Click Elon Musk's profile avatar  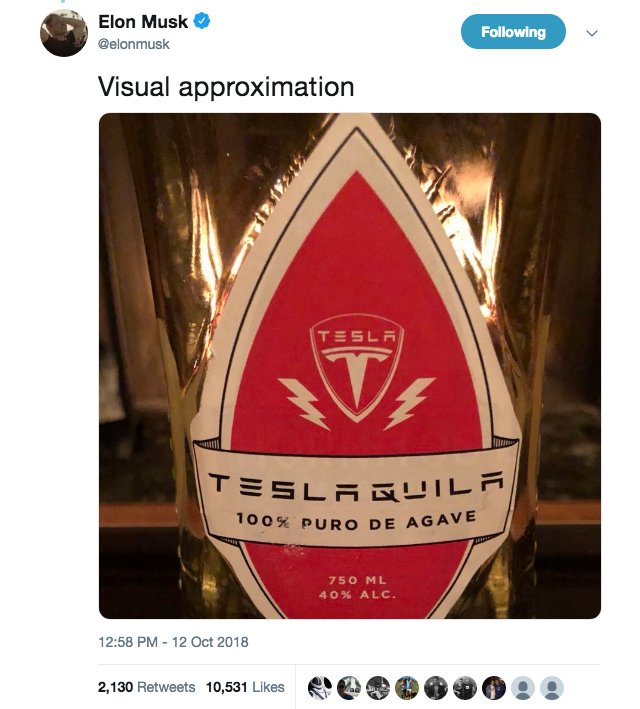pos(63,33)
